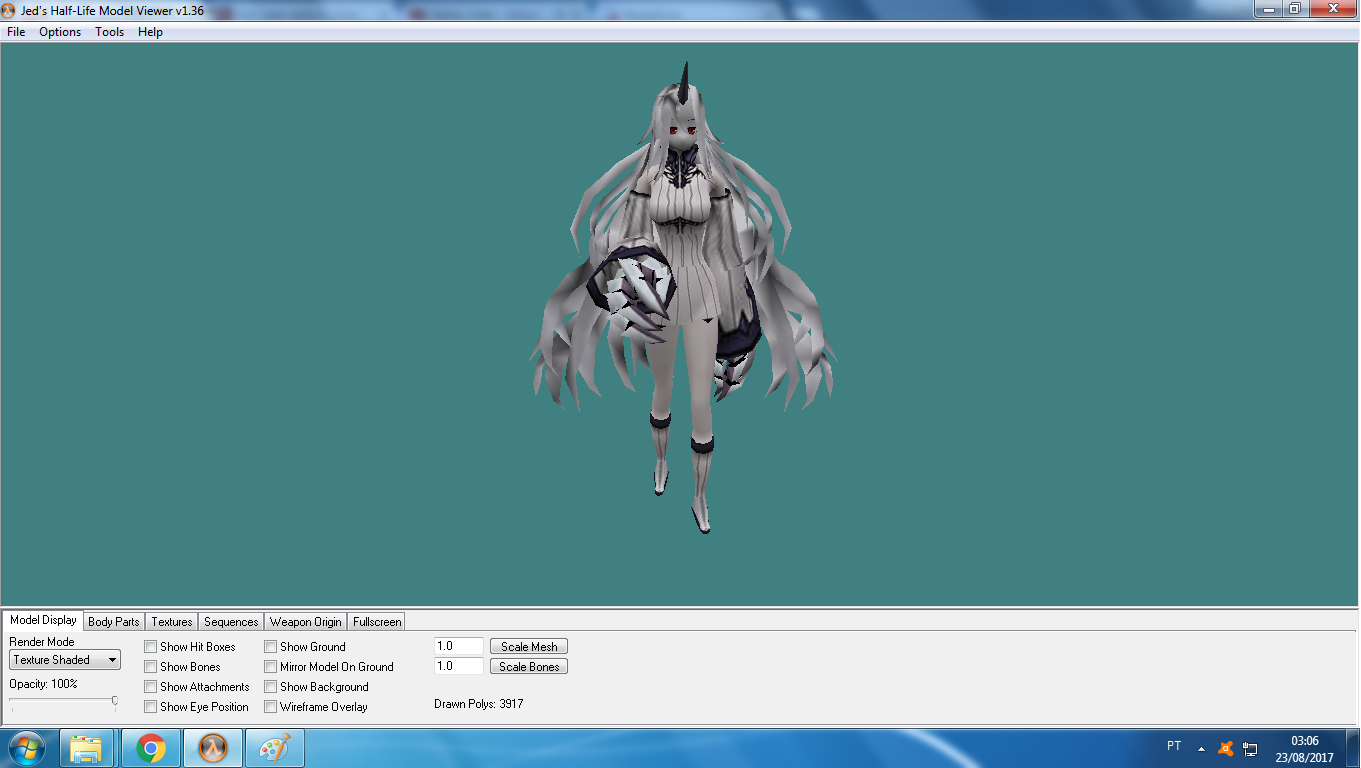This screenshot has width=1361, height=768.
Task: Click the Scale Bones button
Action: pyautogui.click(x=529, y=667)
